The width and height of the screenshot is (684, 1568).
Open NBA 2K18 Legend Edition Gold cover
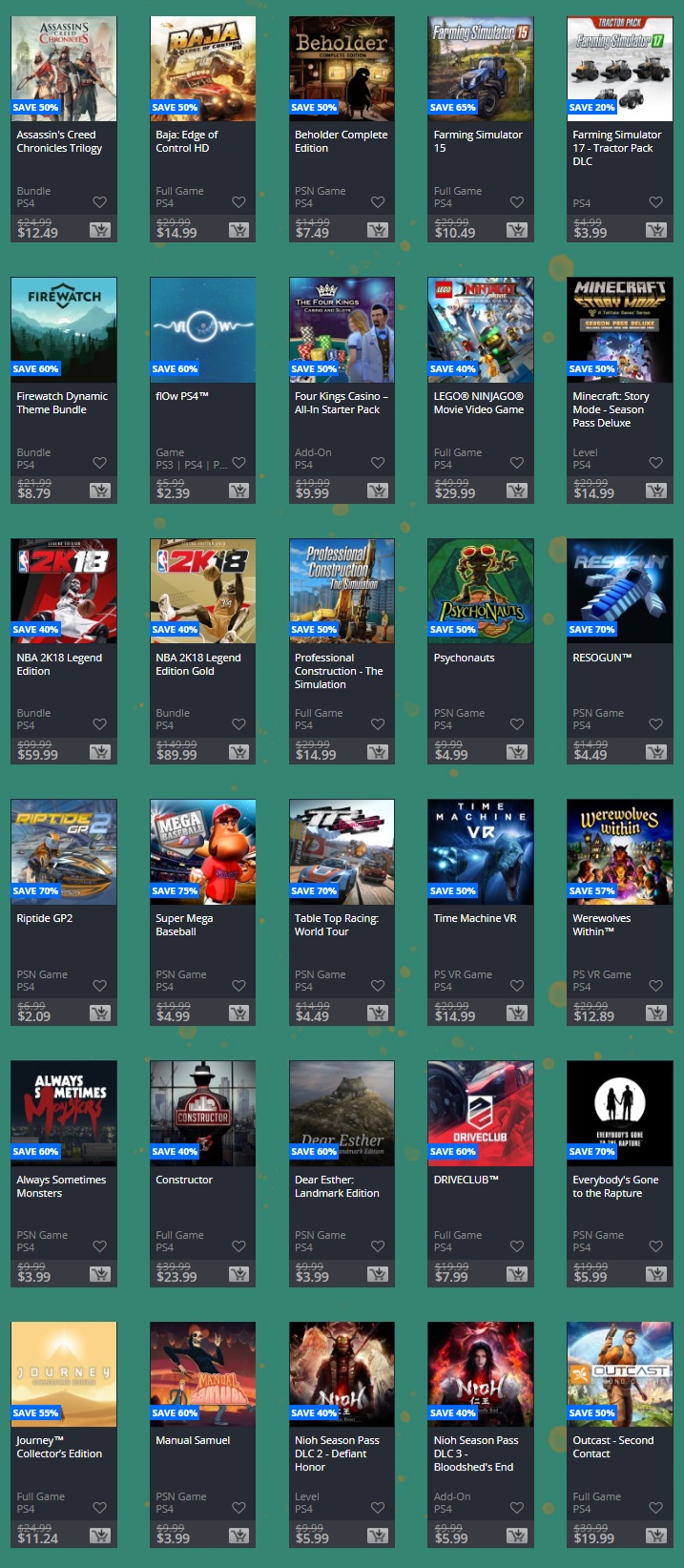pos(203,591)
